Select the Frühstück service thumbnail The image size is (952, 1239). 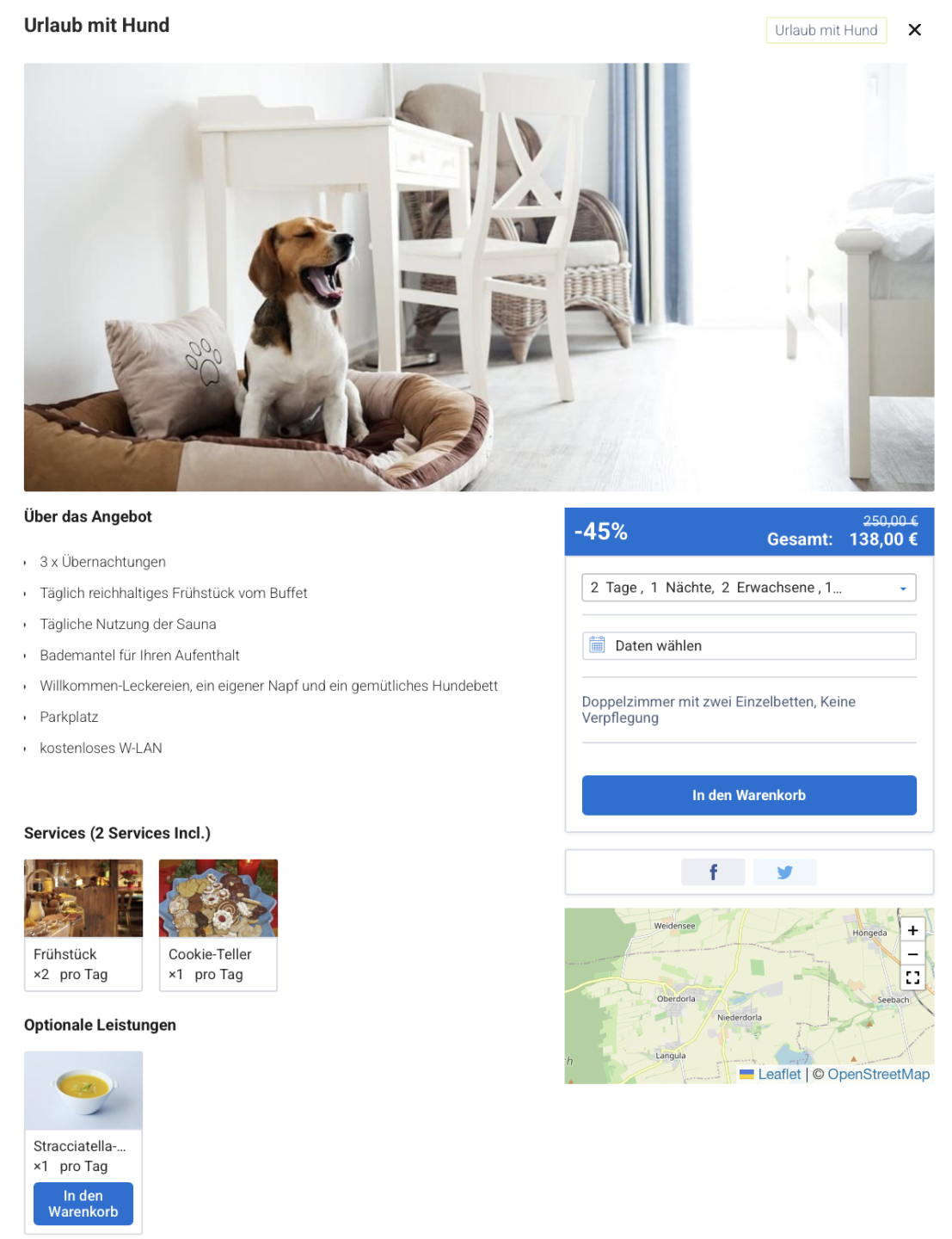[x=83, y=897]
